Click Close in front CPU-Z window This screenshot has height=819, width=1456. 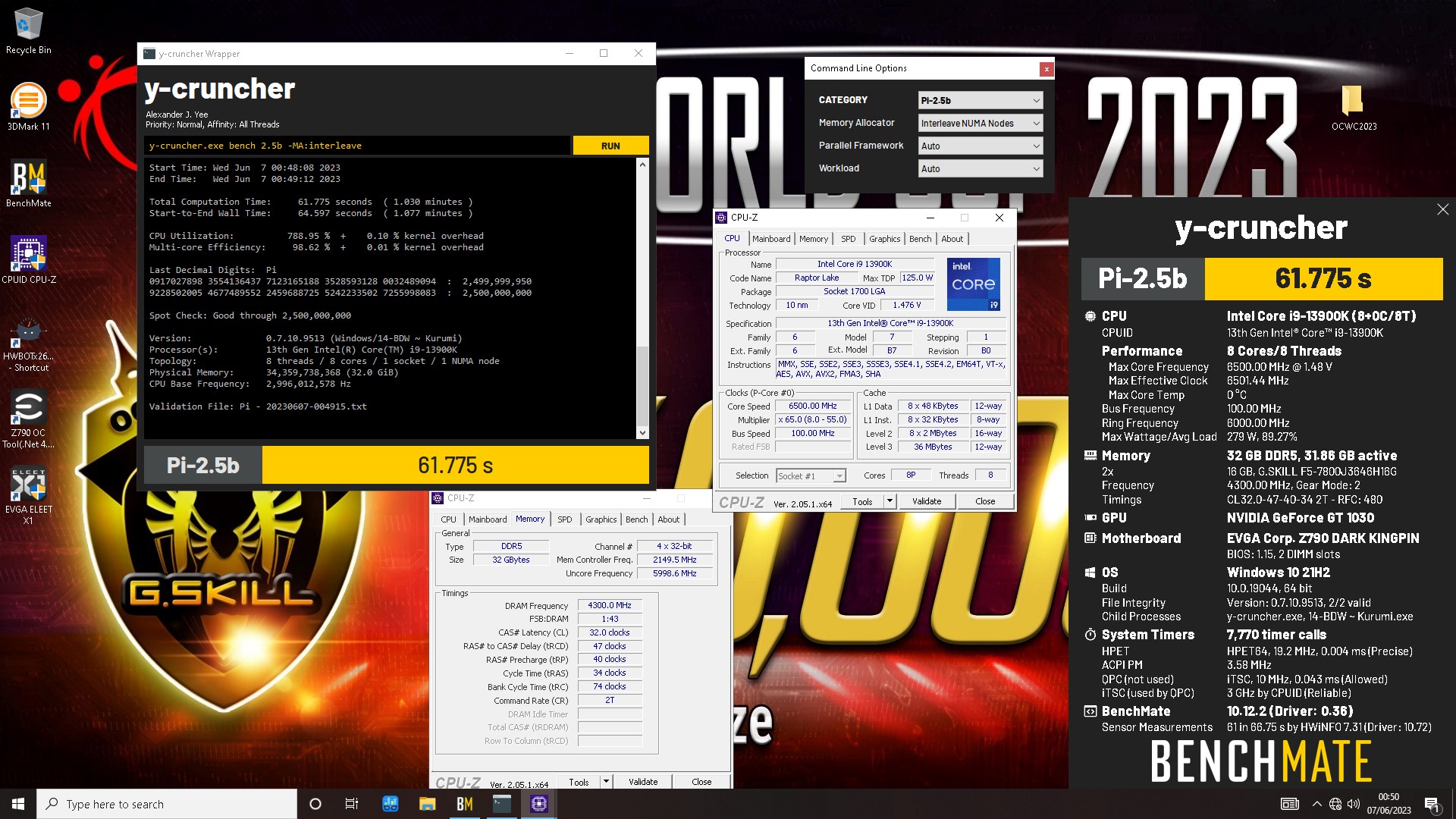[x=985, y=501]
